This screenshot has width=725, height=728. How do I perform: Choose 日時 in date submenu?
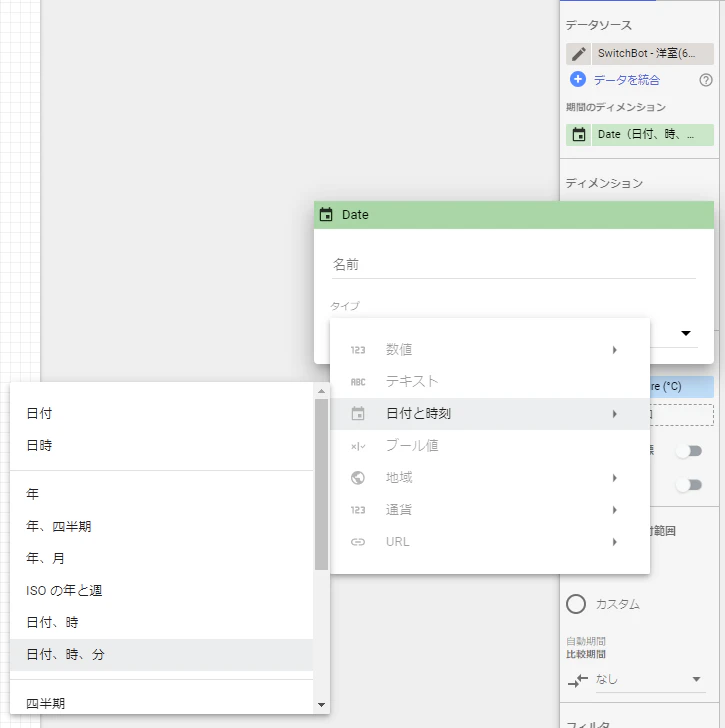coord(162,445)
